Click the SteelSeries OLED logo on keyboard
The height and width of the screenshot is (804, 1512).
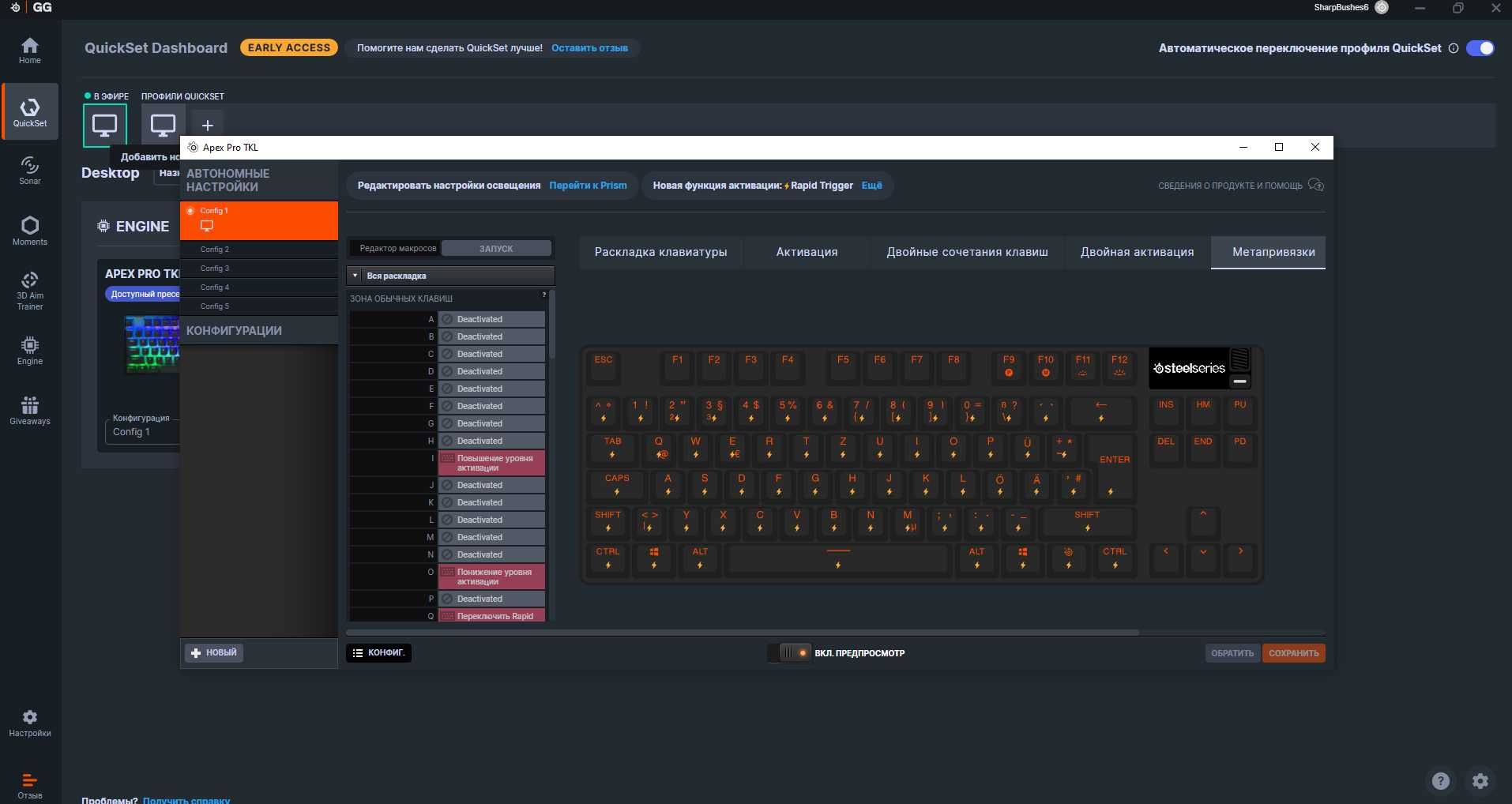point(1189,368)
